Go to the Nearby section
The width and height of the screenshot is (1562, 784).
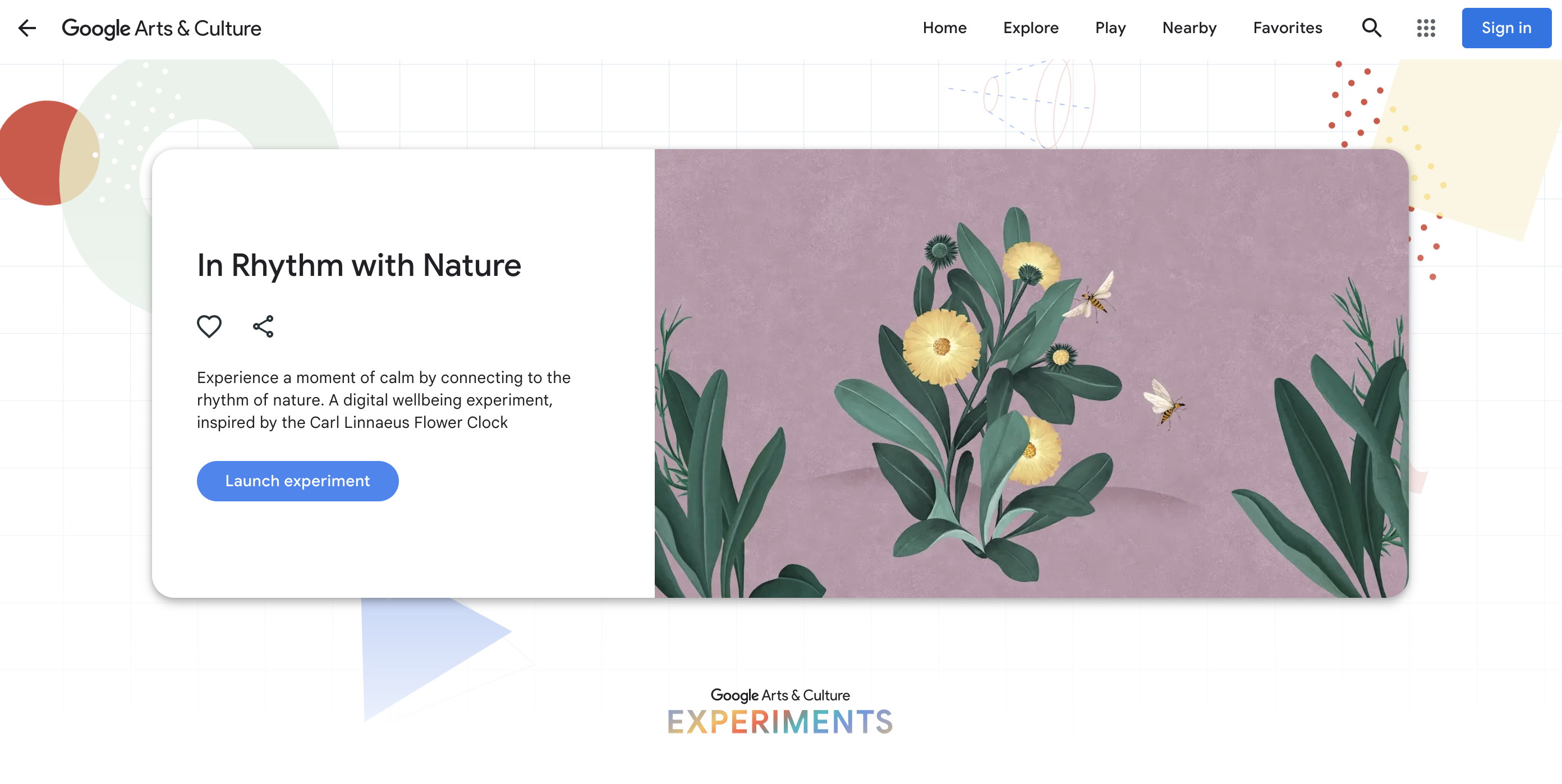1188,28
